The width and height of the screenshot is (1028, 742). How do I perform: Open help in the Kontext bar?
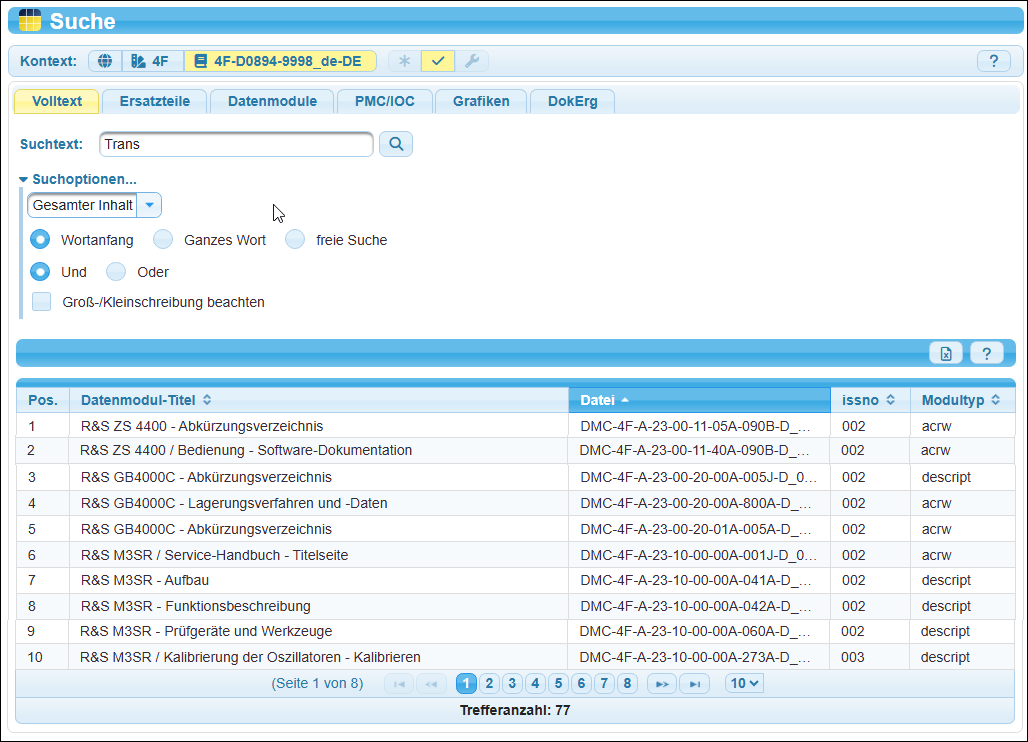coord(993,61)
